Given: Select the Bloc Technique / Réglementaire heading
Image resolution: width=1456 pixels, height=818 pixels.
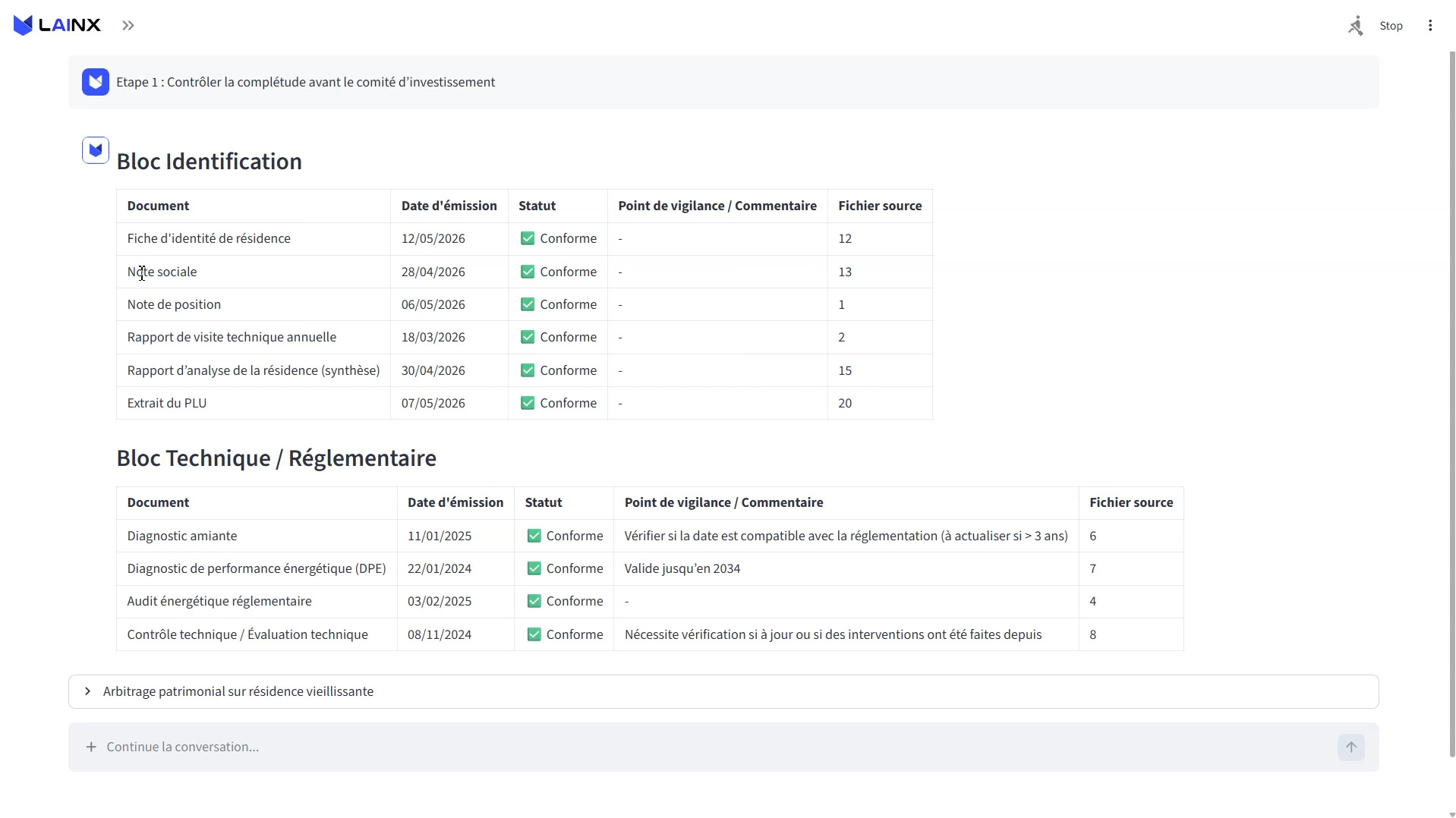Looking at the screenshot, I should coord(276,458).
